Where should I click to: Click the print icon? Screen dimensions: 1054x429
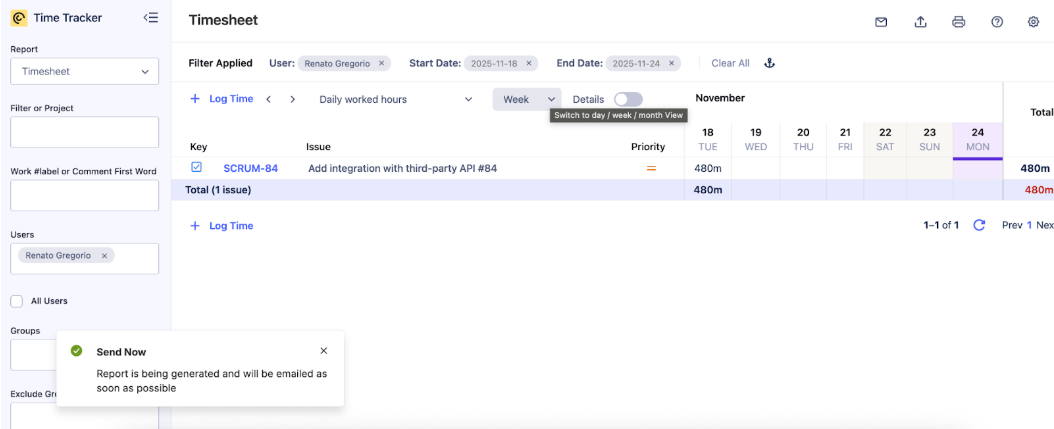point(959,22)
